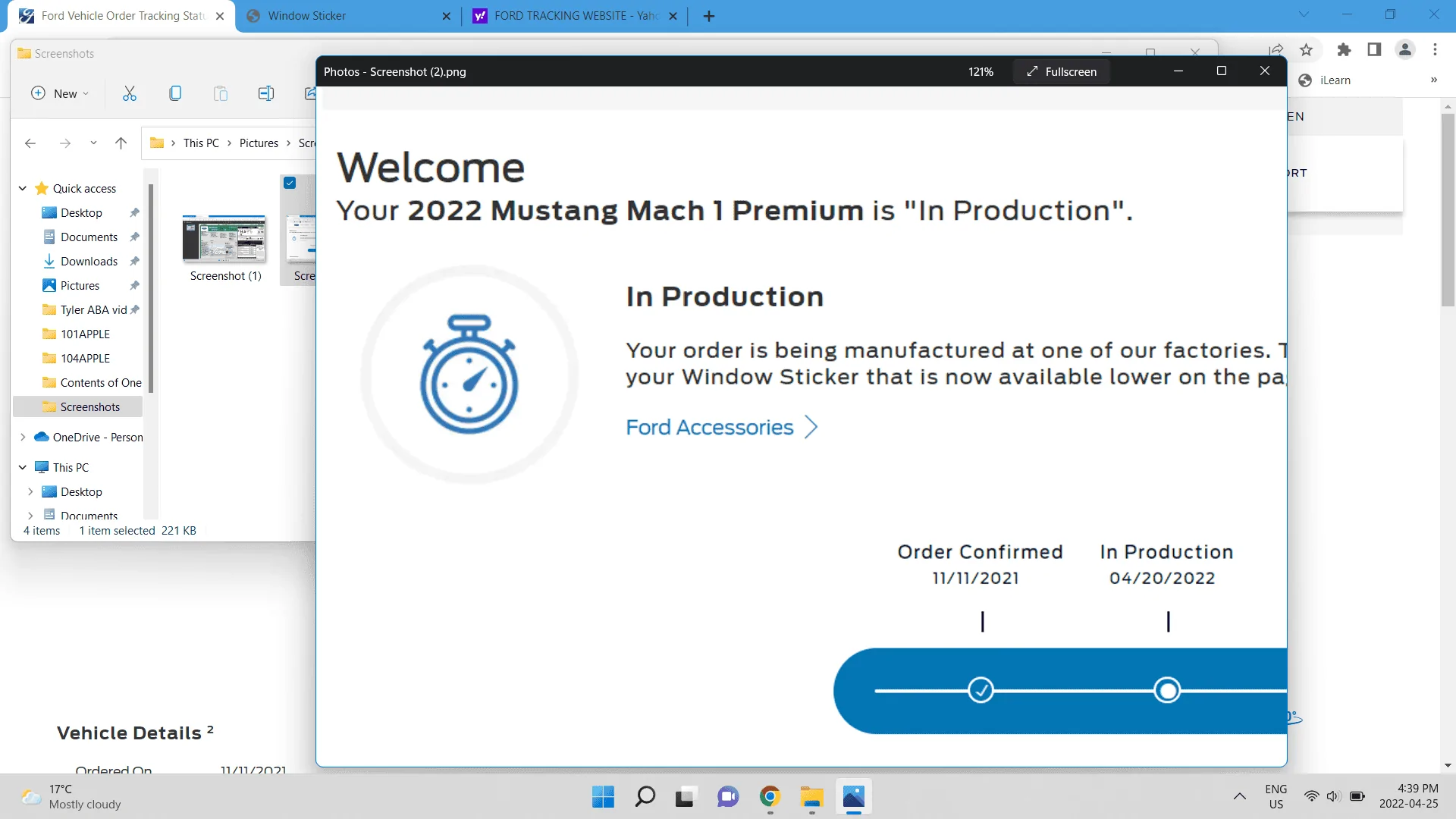Click the Wi-Fi network tray icon
Screen dimensions: 1456x819
tap(1311, 796)
